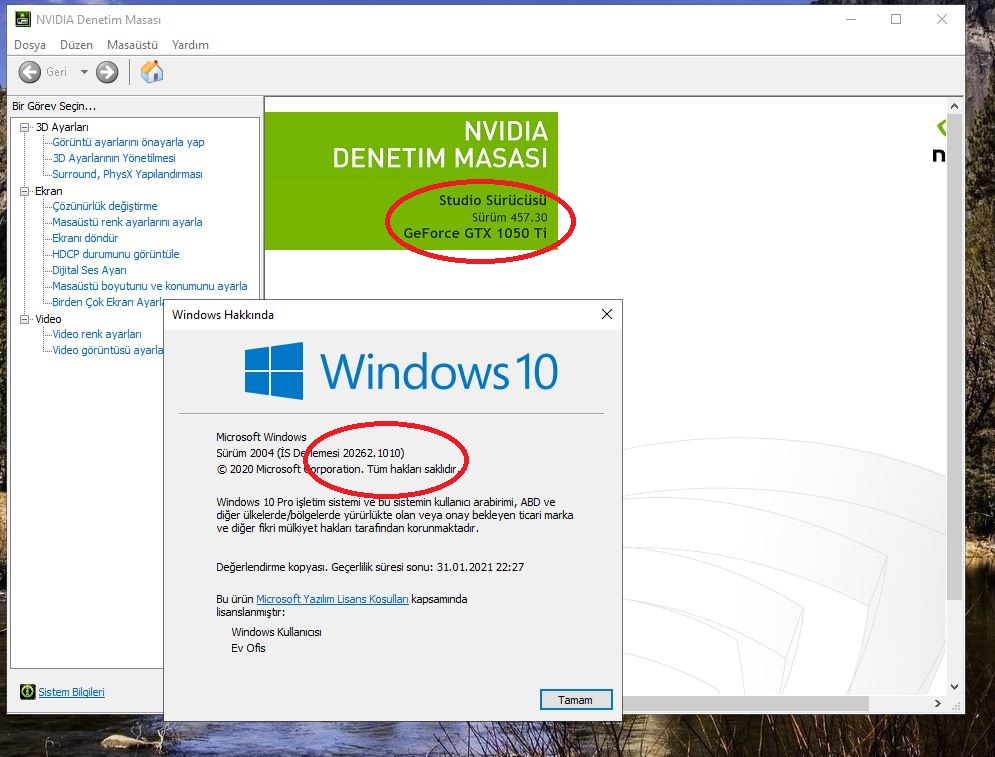Maximize the NVIDIA Denetim Masası window
Viewport: 995px width, 757px height.
click(x=896, y=19)
